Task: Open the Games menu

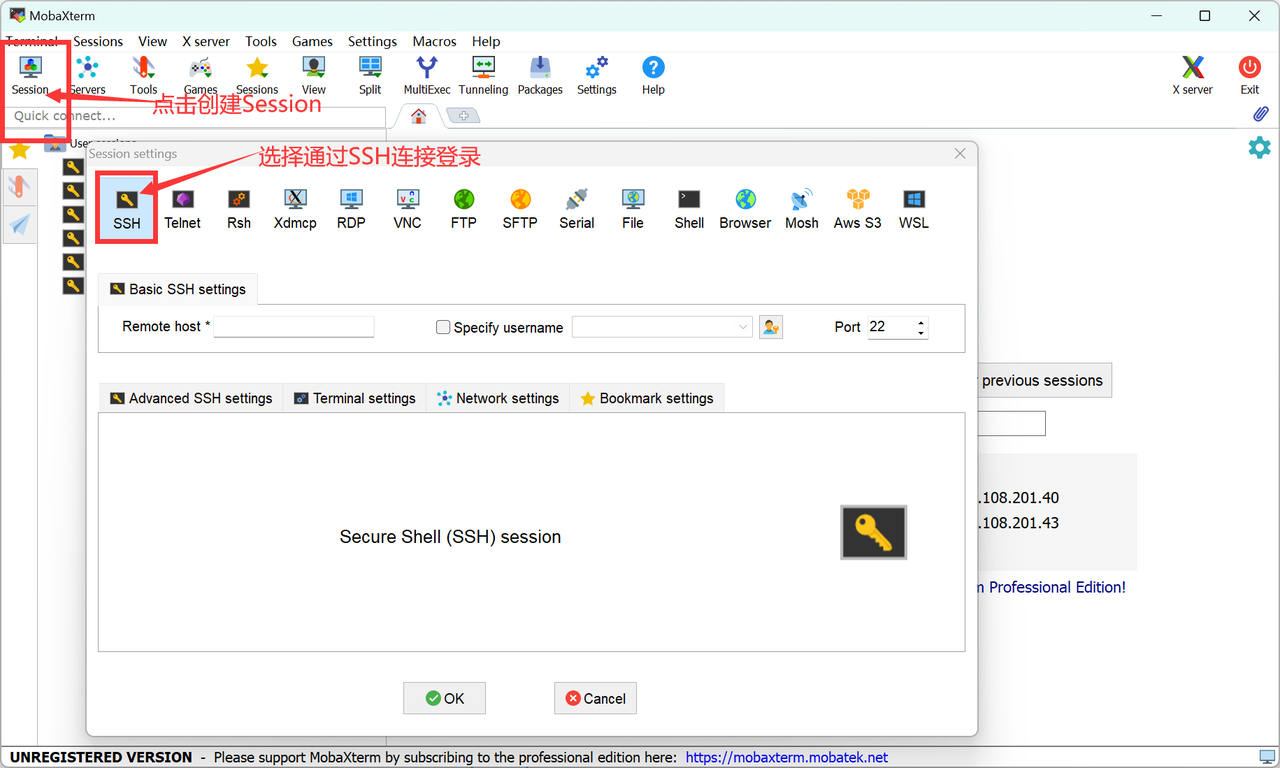Action: click(x=312, y=41)
